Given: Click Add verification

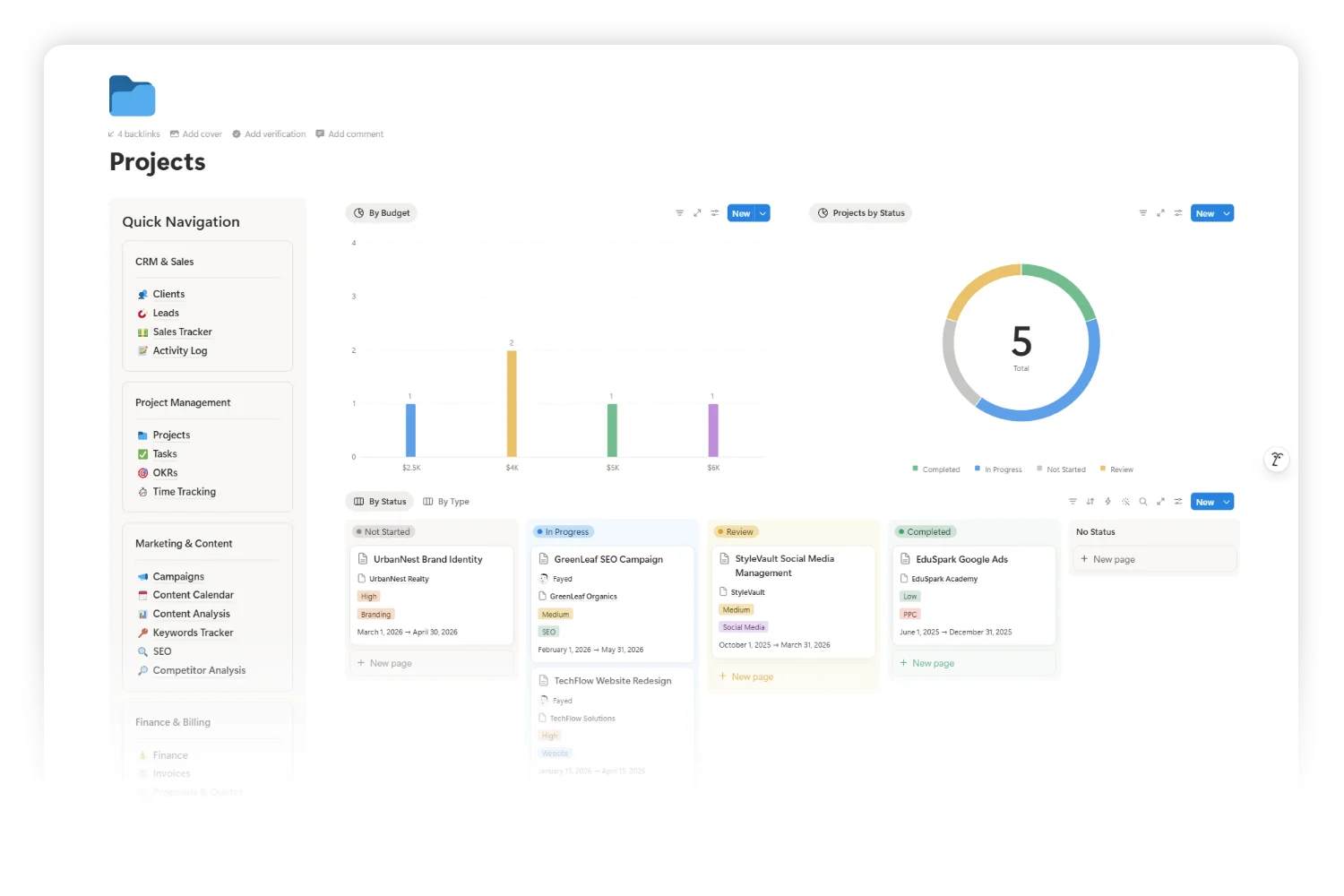Looking at the screenshot, I should 269,134.
